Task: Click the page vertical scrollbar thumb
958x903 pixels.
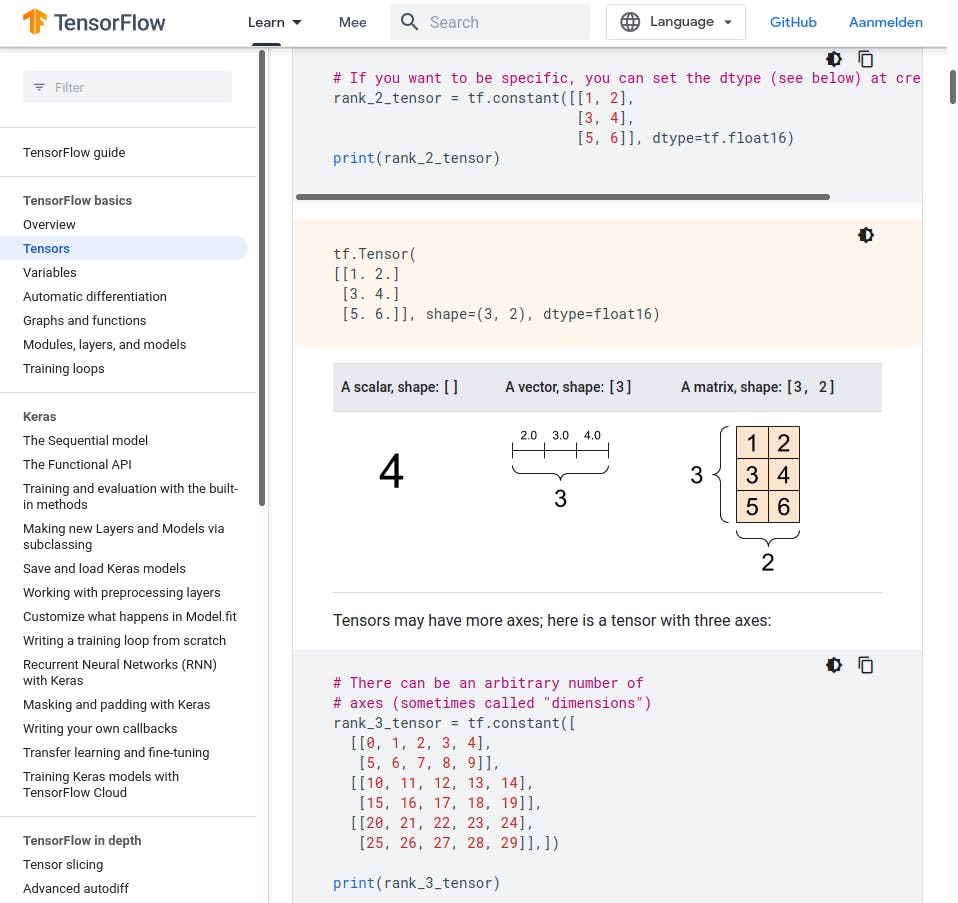Action: 953,87
